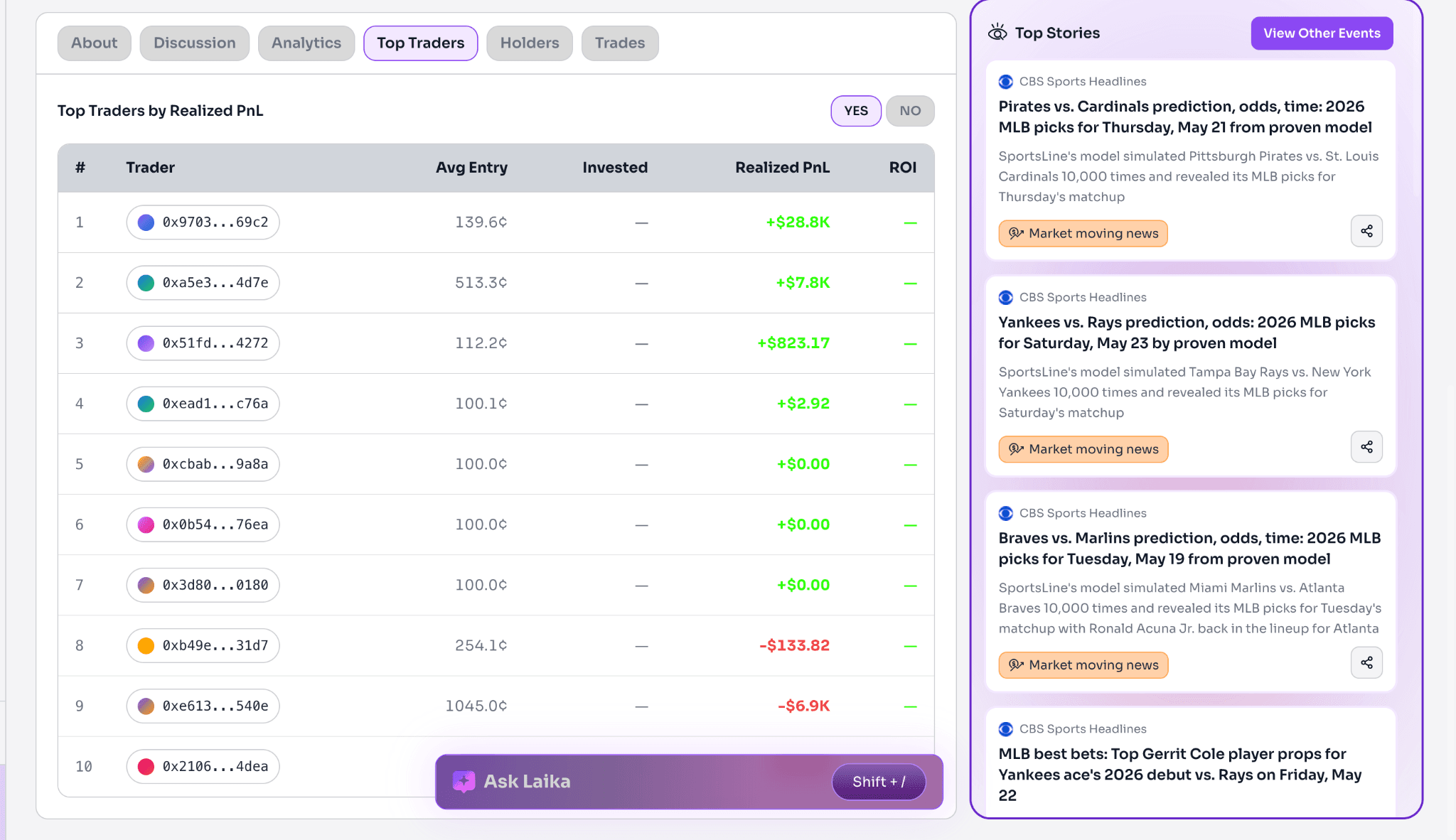Viewport: 1456px width, 840px height.
Task: Click the +$7.8K realized PnL value
Action: [803, 283]
